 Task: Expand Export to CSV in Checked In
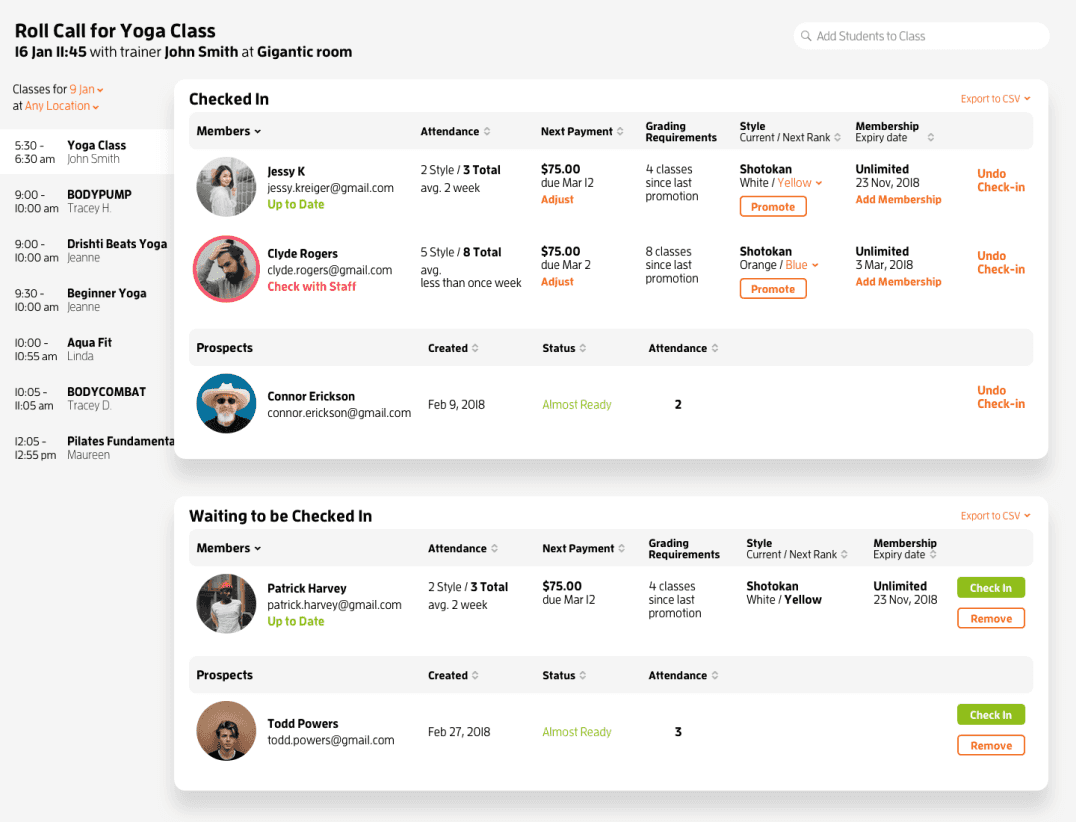click(x=995, y=99)
